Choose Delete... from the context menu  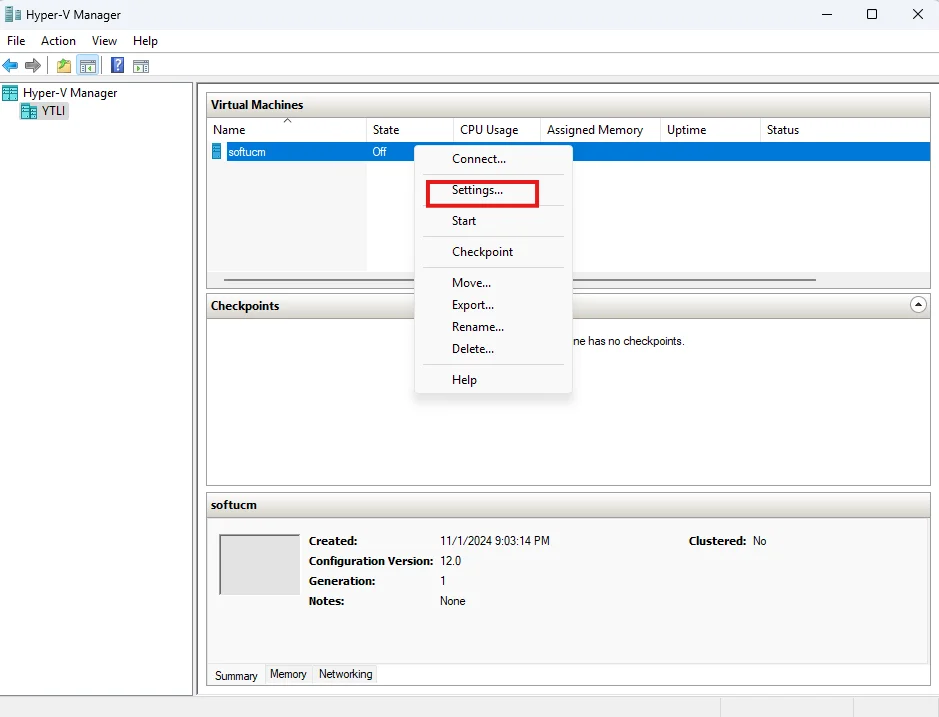pos(493,349)
